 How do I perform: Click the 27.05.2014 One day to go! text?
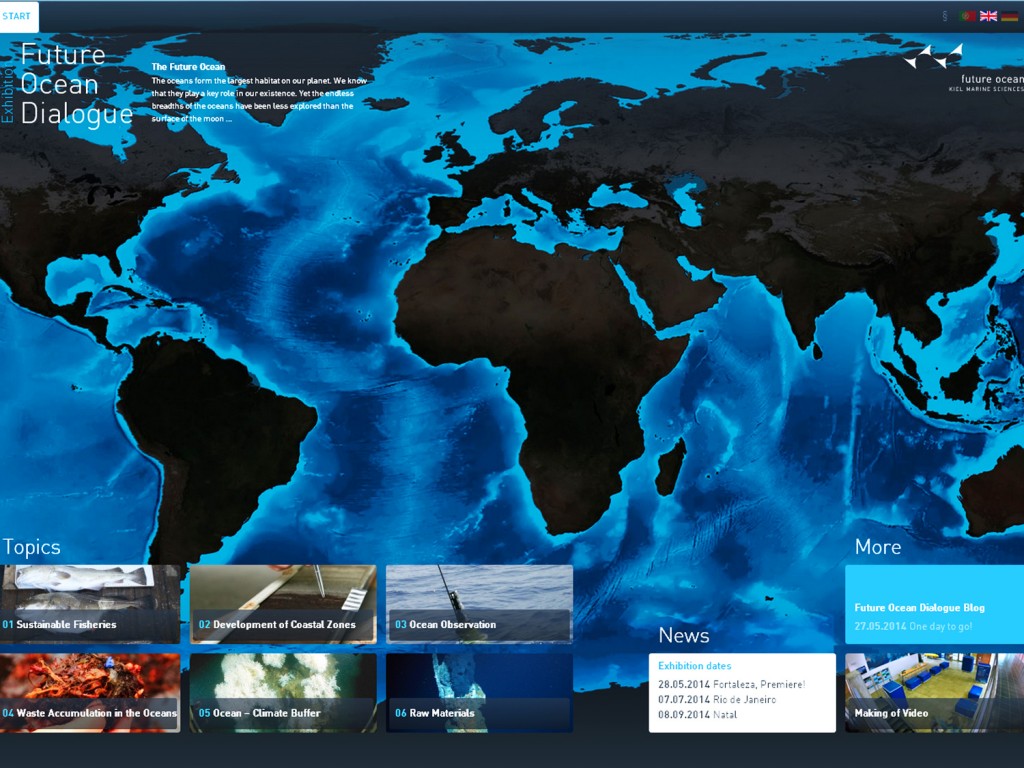pos(913,626)
